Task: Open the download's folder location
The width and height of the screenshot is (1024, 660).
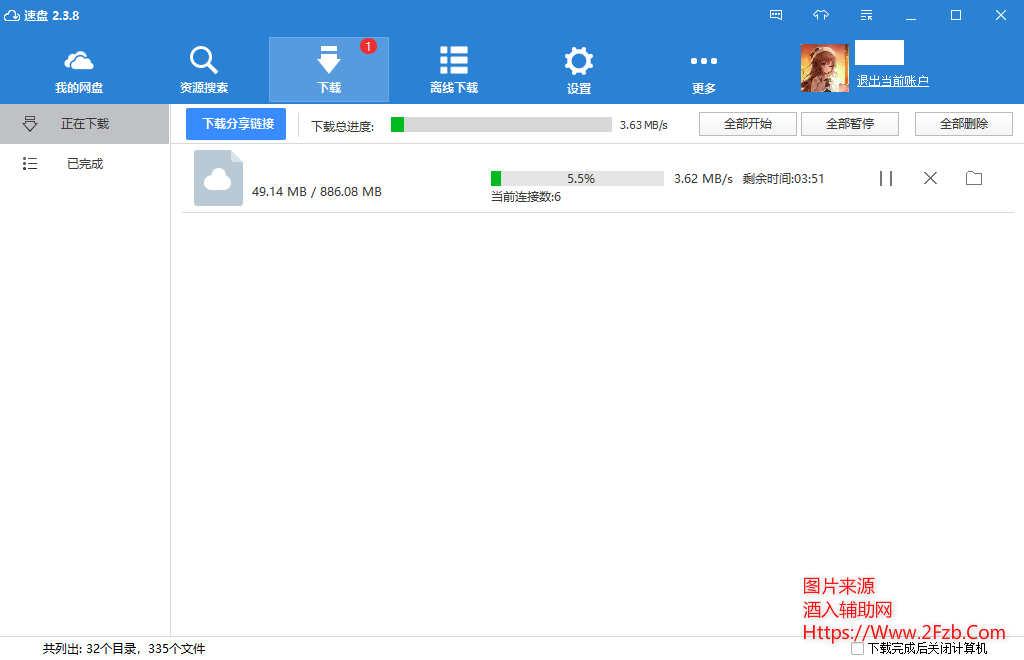Action: pos(974,178)
